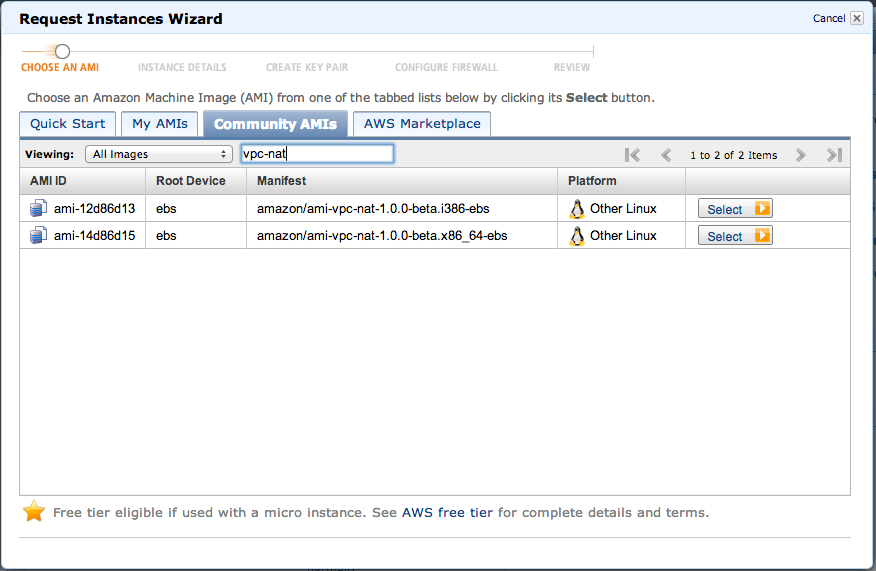
Task: Click the Choose an AMI step label
Action: [x=60, y=67]
